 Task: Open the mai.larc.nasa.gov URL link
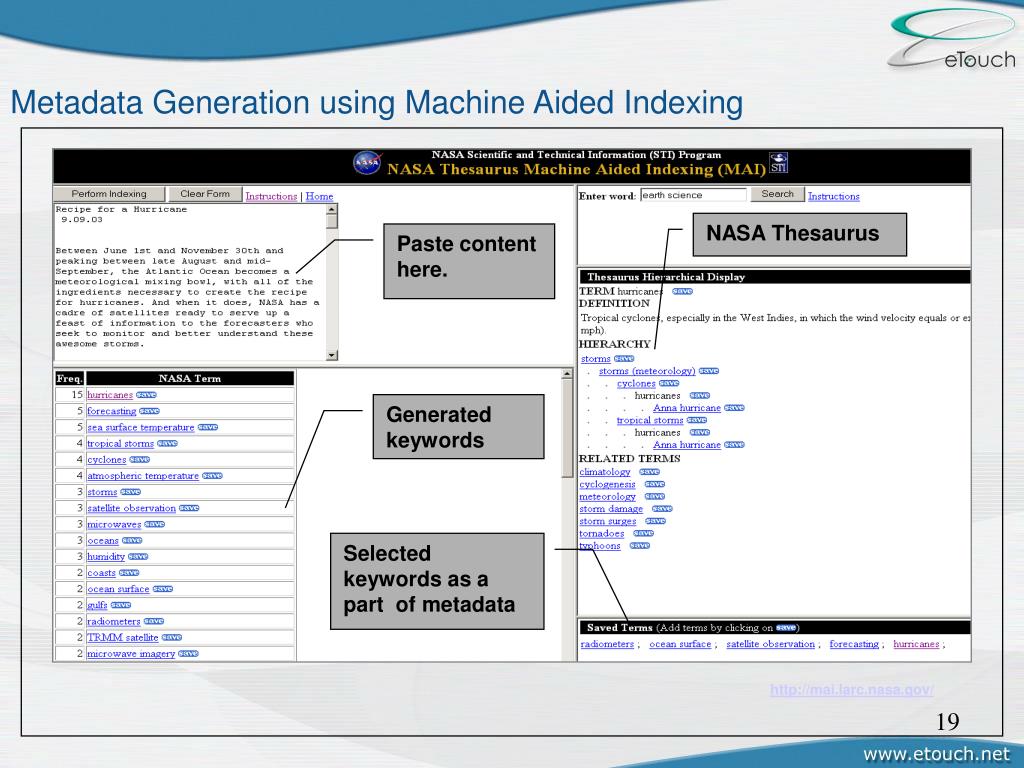[852, 690]
